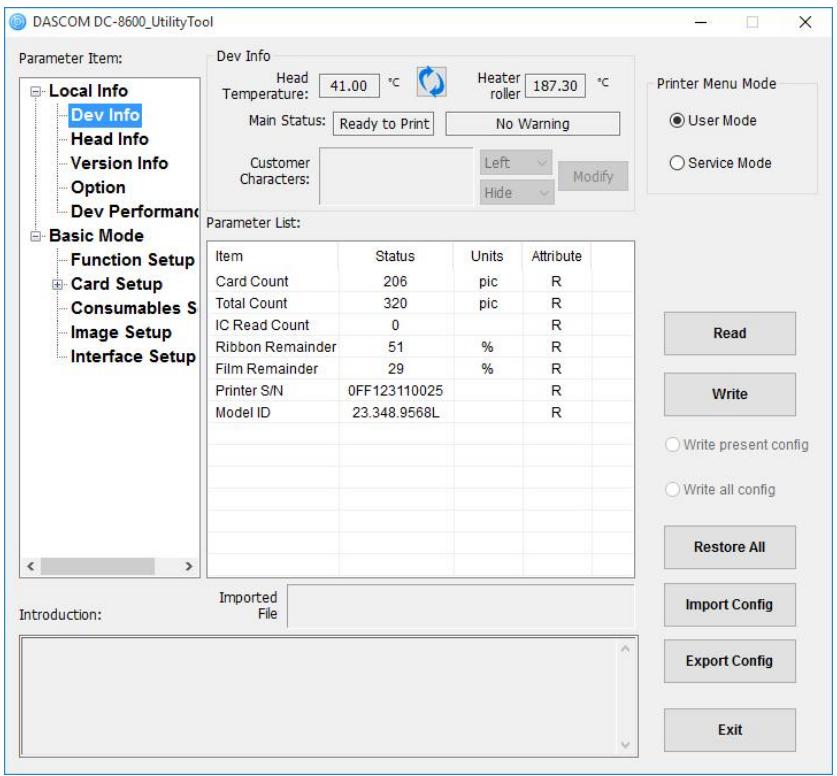Click Introduction box scroll down arrow

point(626,745)
